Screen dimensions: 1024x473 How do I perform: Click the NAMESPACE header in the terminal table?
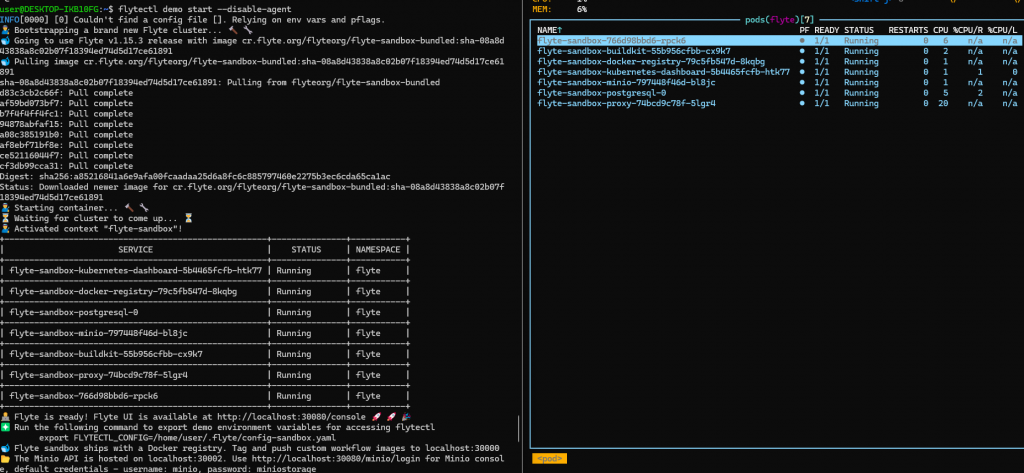(378, 250)
